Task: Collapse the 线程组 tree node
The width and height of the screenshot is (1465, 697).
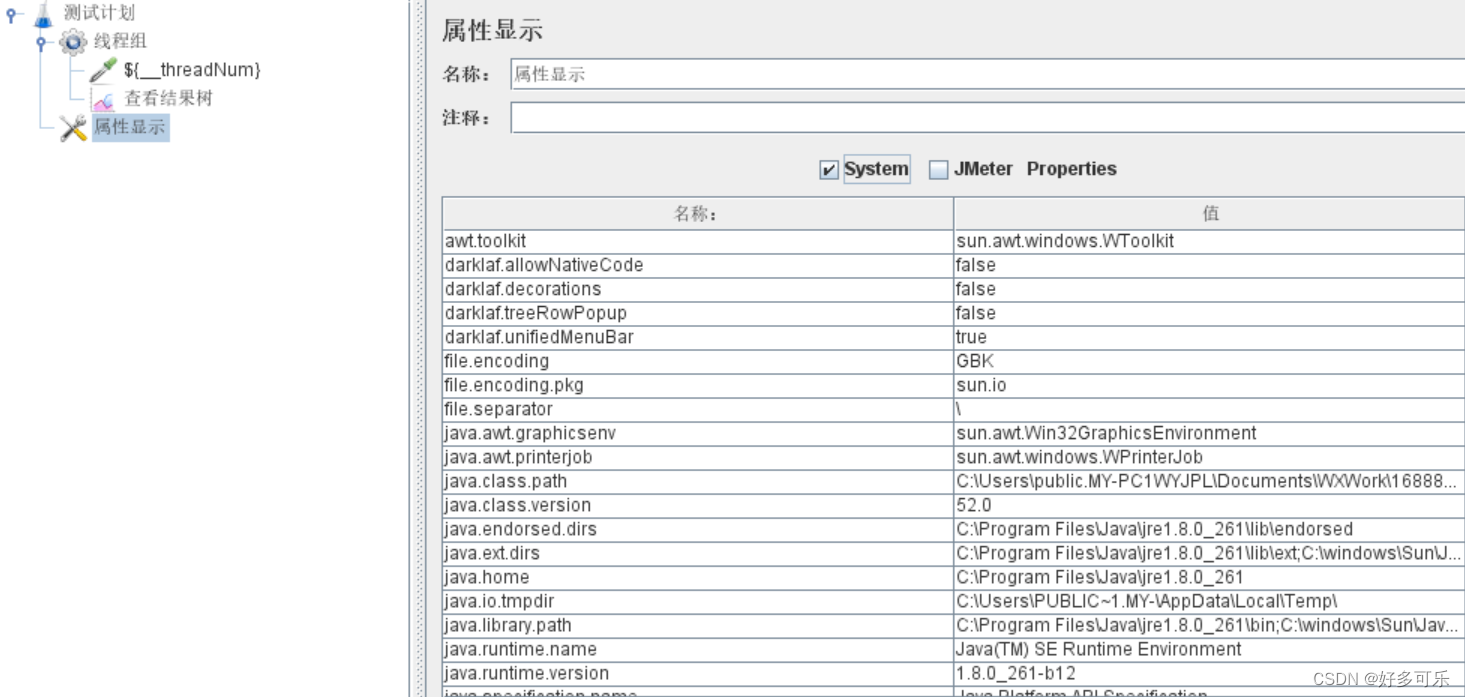Action: 41,42
